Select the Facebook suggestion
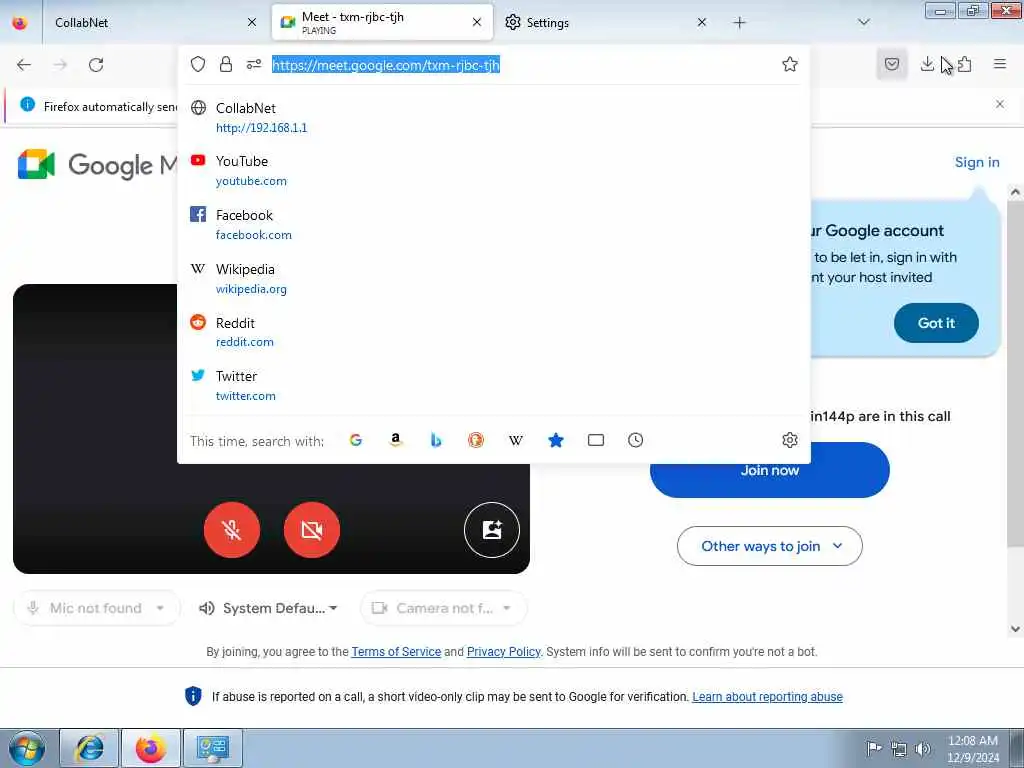This screenshot has width=1024, height=768. [x=494, y=225]
